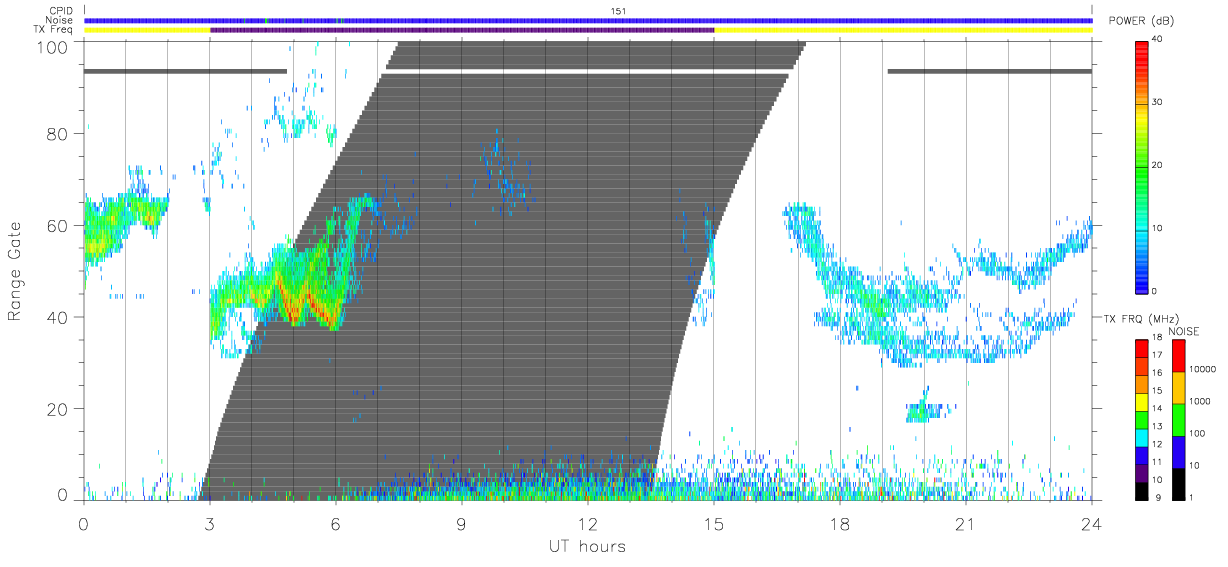Click the 17 label on TX FRQ legend
The image size is (1228, 567).
point(1157,355)
